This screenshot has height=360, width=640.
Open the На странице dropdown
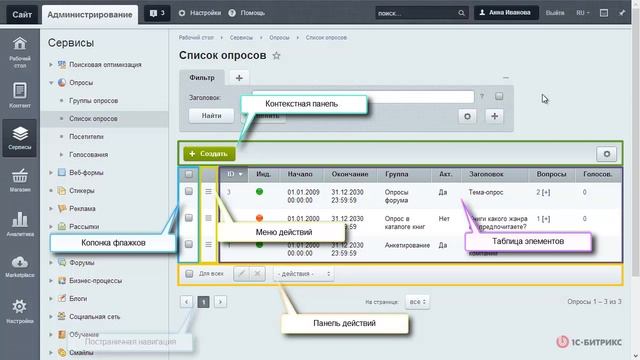click(417, 302)
